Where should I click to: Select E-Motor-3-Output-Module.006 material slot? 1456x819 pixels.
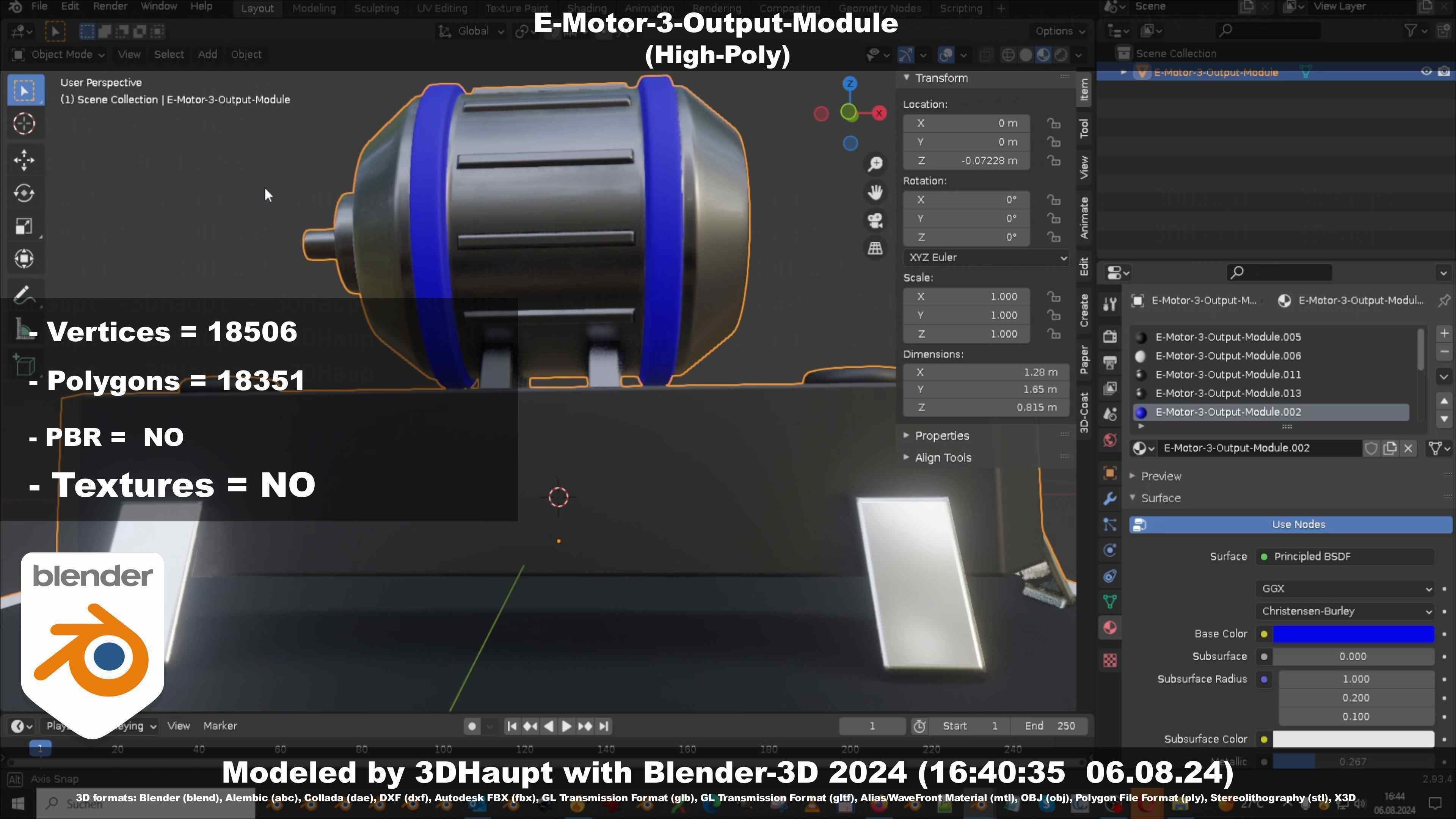point(1271,356)
